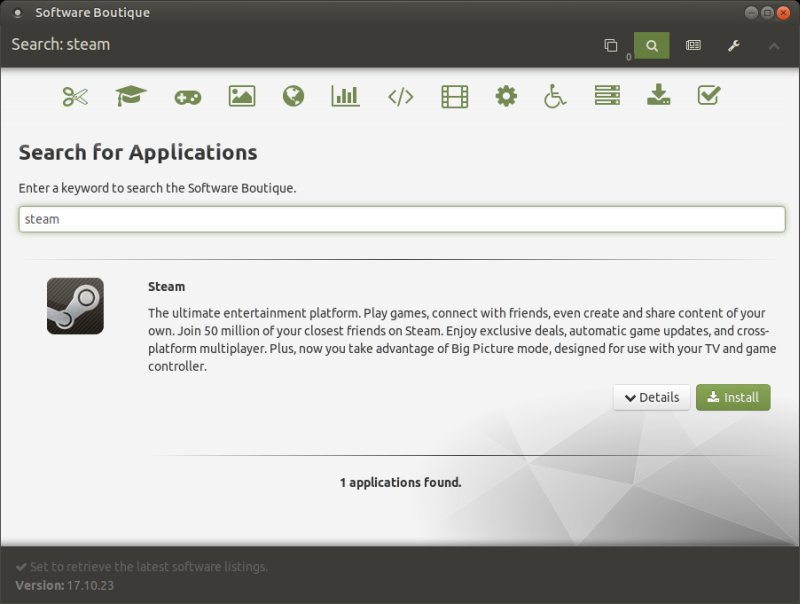This screenshot has width=800, height=604.
Task: Click the Steam logo thumbnail
Action: click(75, 306)
